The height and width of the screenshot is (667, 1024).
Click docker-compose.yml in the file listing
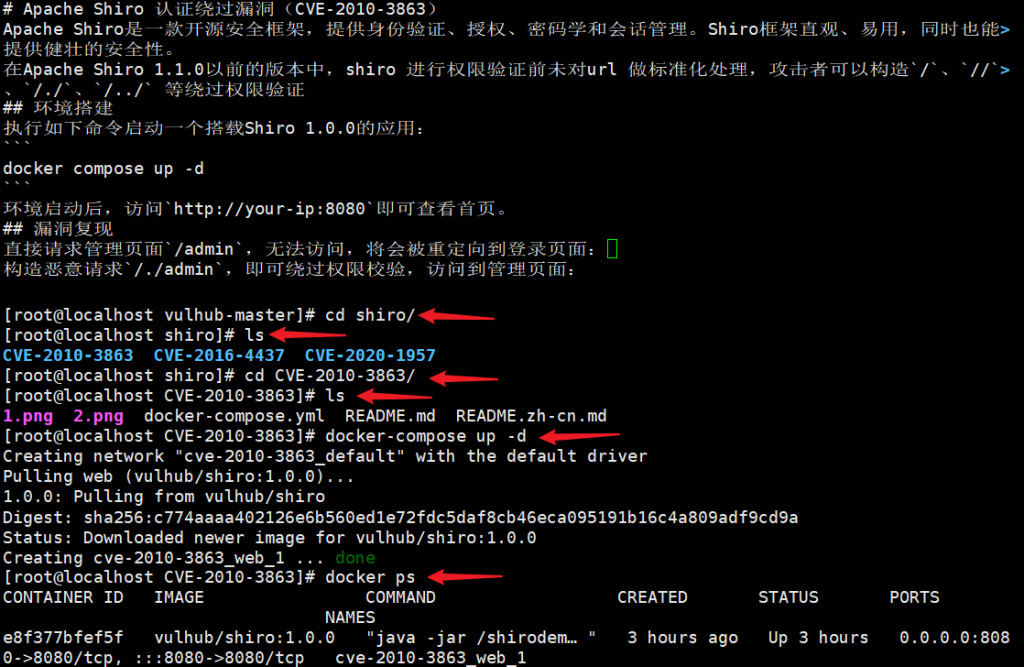(234, 416)
